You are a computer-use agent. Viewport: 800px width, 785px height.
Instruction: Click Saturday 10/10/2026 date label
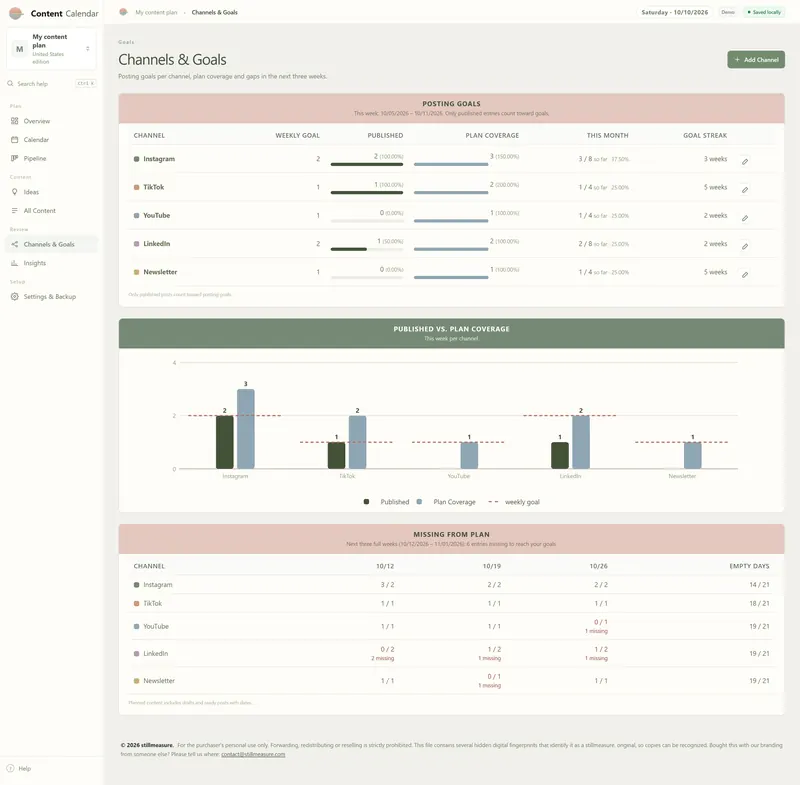tap(674, 12)
